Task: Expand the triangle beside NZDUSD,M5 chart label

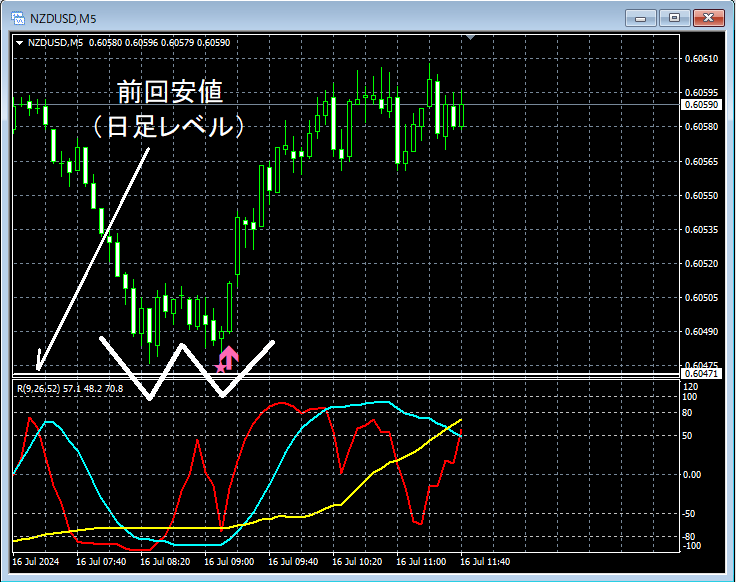Action: pos(19,43)
